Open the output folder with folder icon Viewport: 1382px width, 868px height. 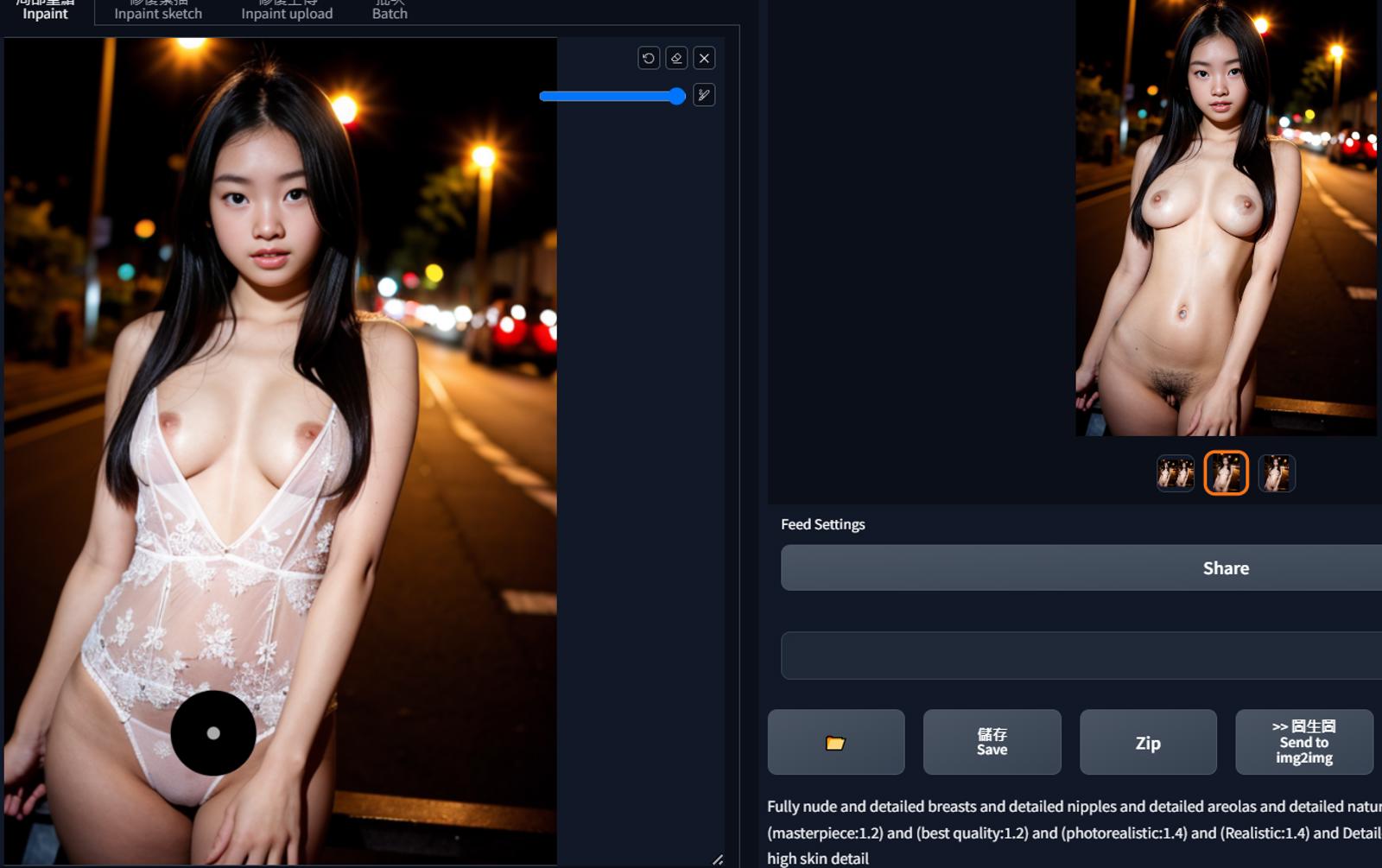(x=836, y=742)
